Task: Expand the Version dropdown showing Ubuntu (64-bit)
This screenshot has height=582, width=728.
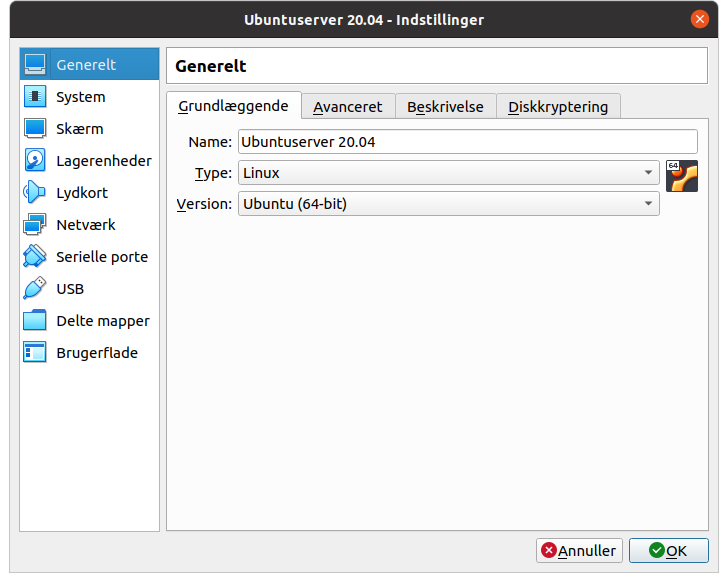Action: [x=448, y=204]
